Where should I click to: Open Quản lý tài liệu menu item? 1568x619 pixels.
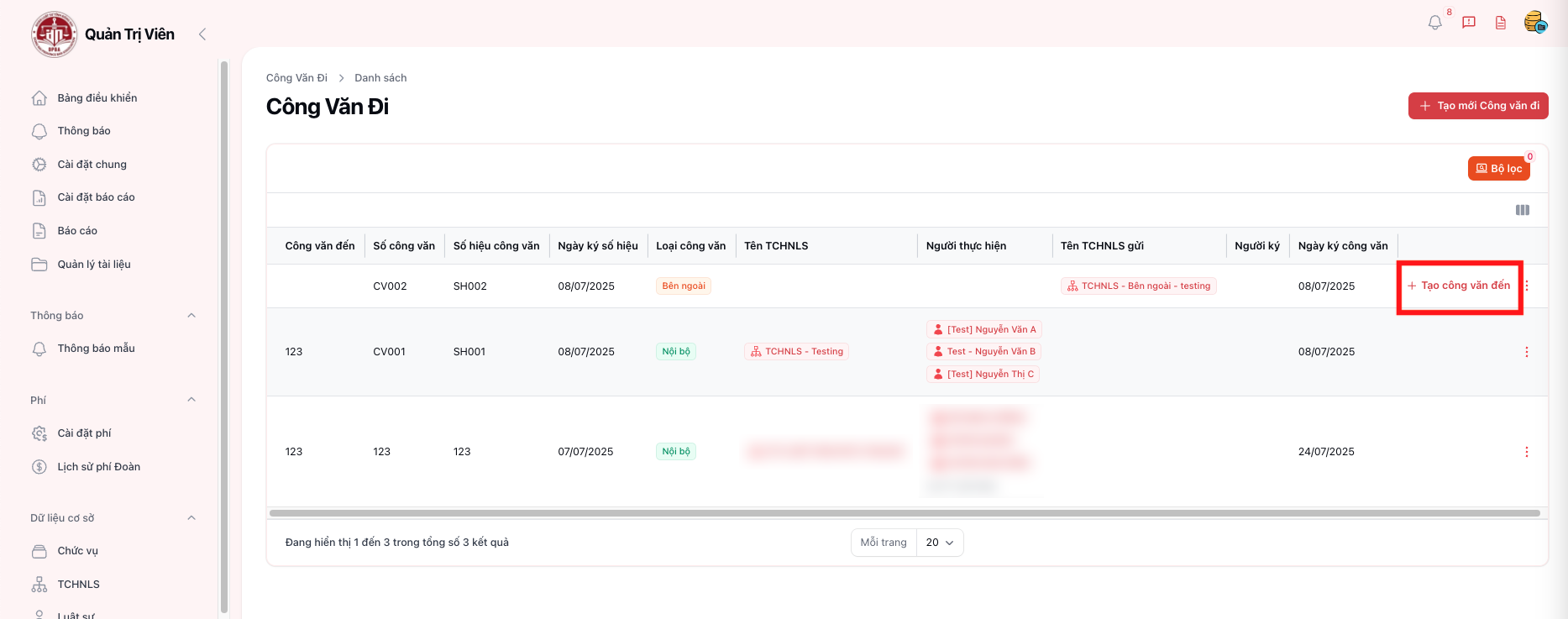[93, 265]
